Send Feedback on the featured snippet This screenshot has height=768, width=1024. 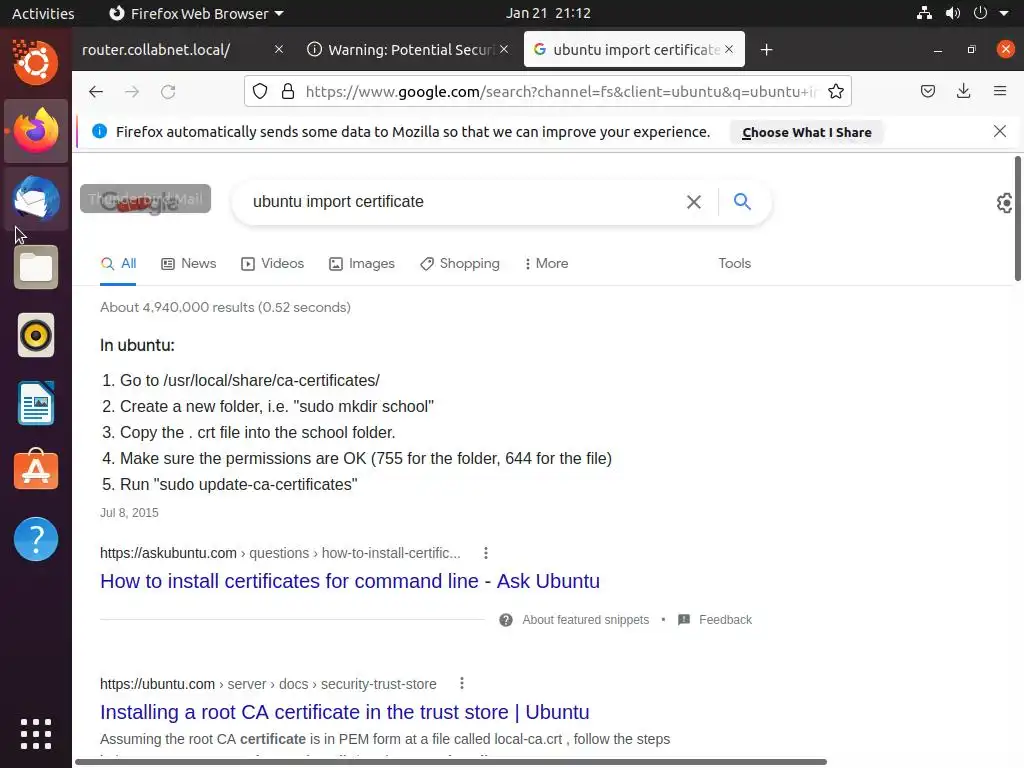725,620
